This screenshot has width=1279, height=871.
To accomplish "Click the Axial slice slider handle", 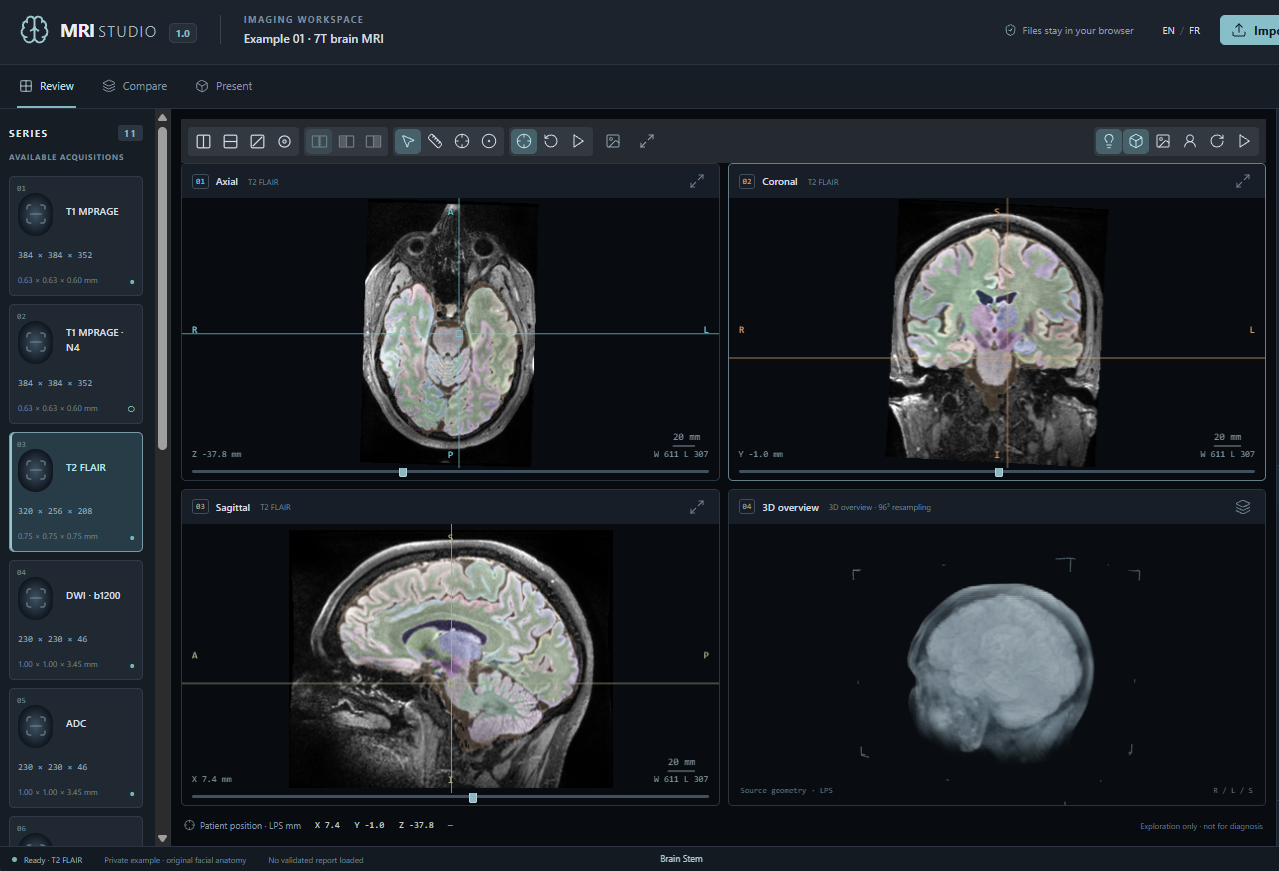I will coord(403,472).
